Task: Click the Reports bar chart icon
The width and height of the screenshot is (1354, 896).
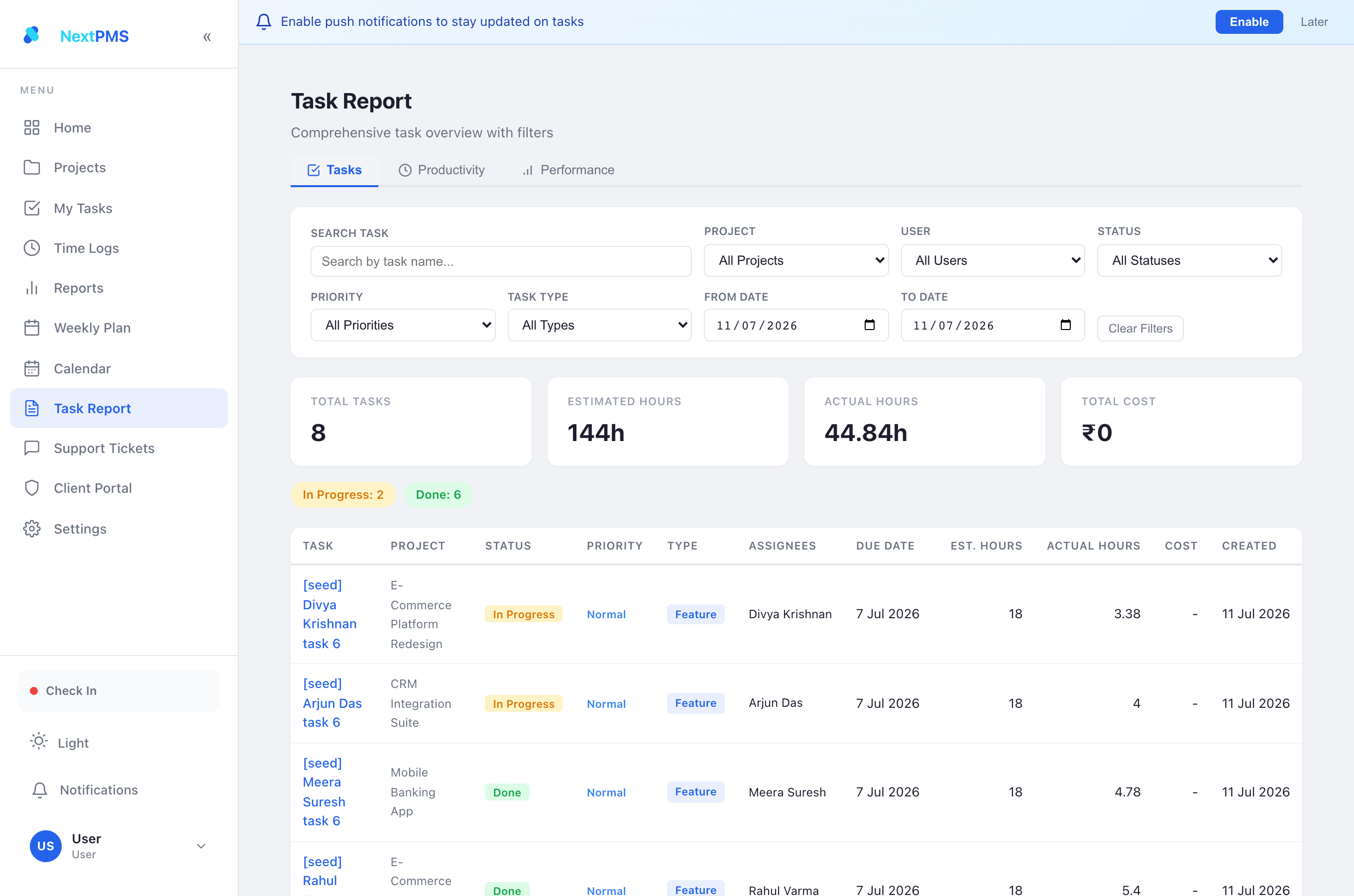Action: 32,288
